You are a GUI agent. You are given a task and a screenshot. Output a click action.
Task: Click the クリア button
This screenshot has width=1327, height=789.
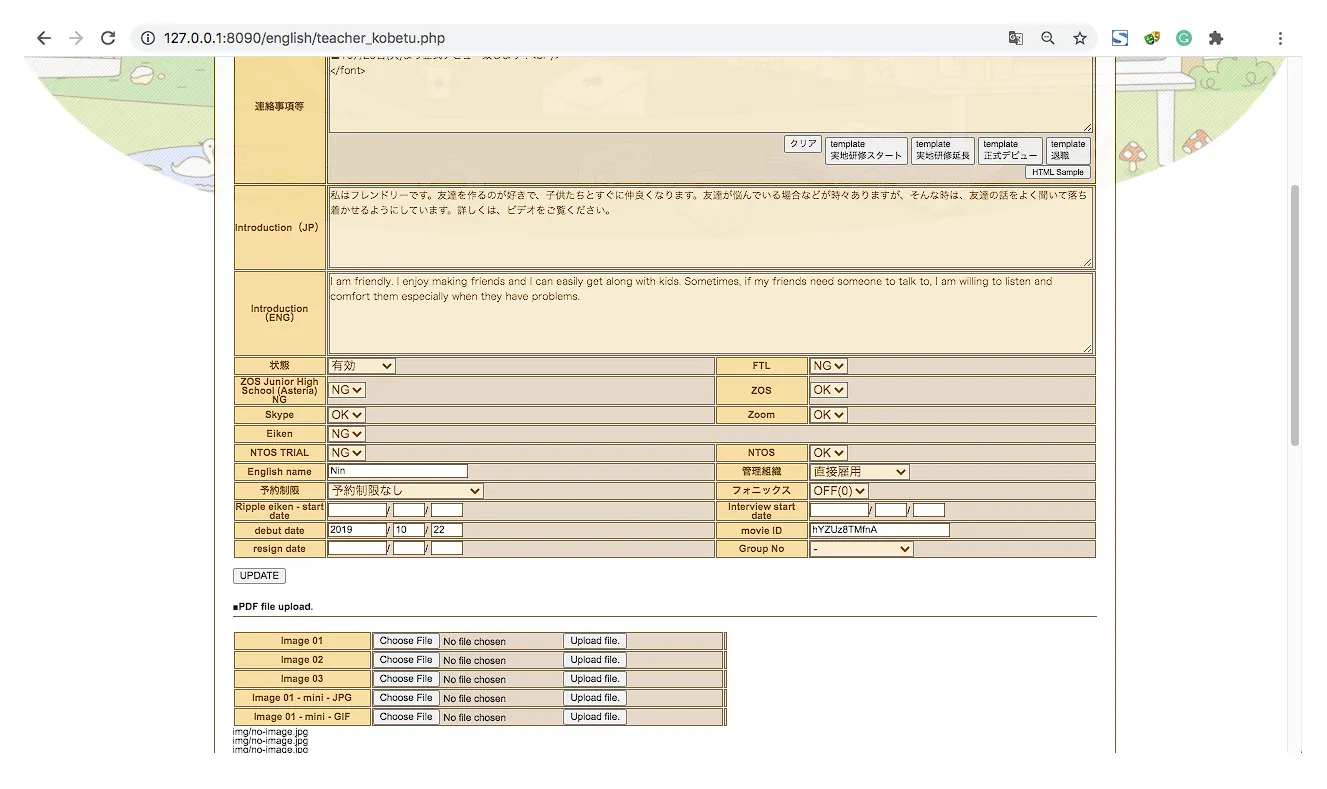(x=802, y=144)
